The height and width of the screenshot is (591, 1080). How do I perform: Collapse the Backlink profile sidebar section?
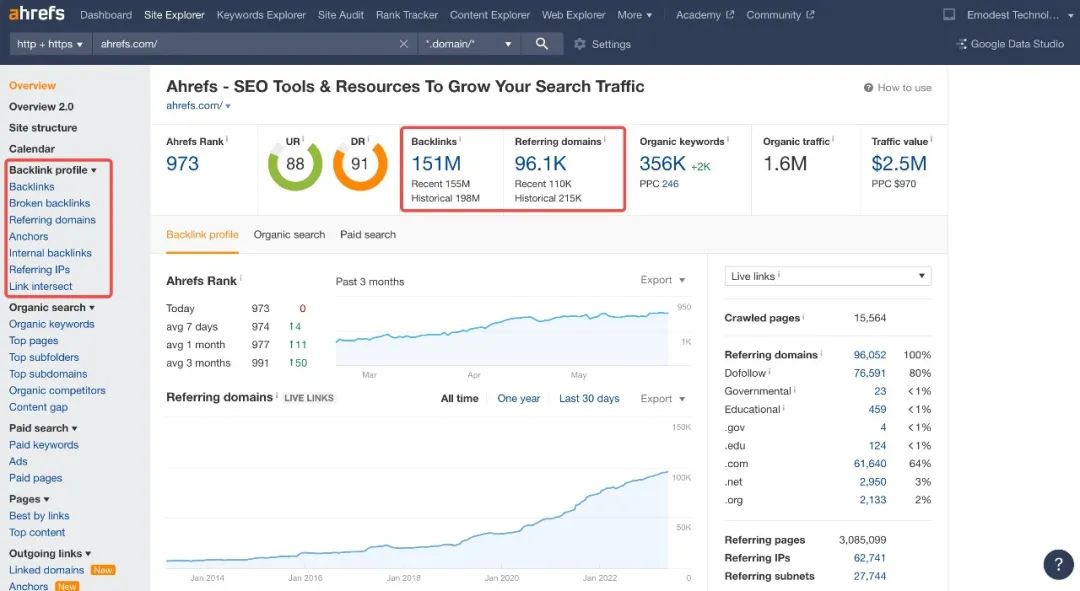pos(53,170)
